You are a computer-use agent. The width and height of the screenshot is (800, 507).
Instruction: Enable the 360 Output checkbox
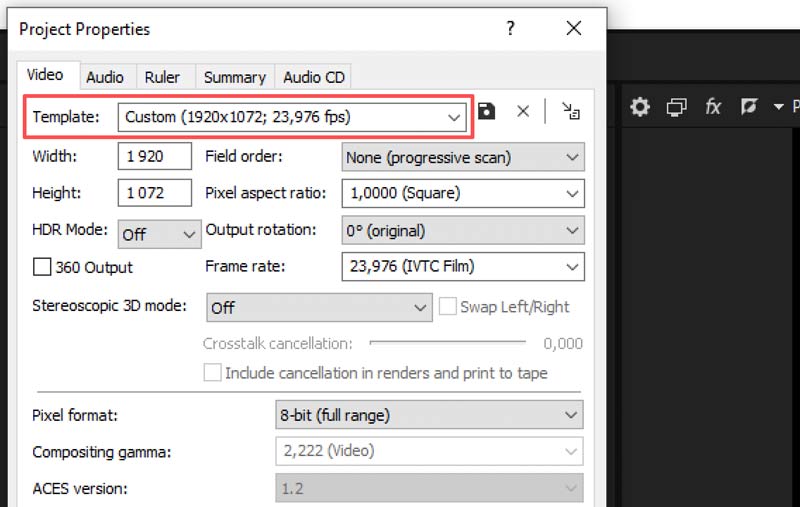coord(42,267)
